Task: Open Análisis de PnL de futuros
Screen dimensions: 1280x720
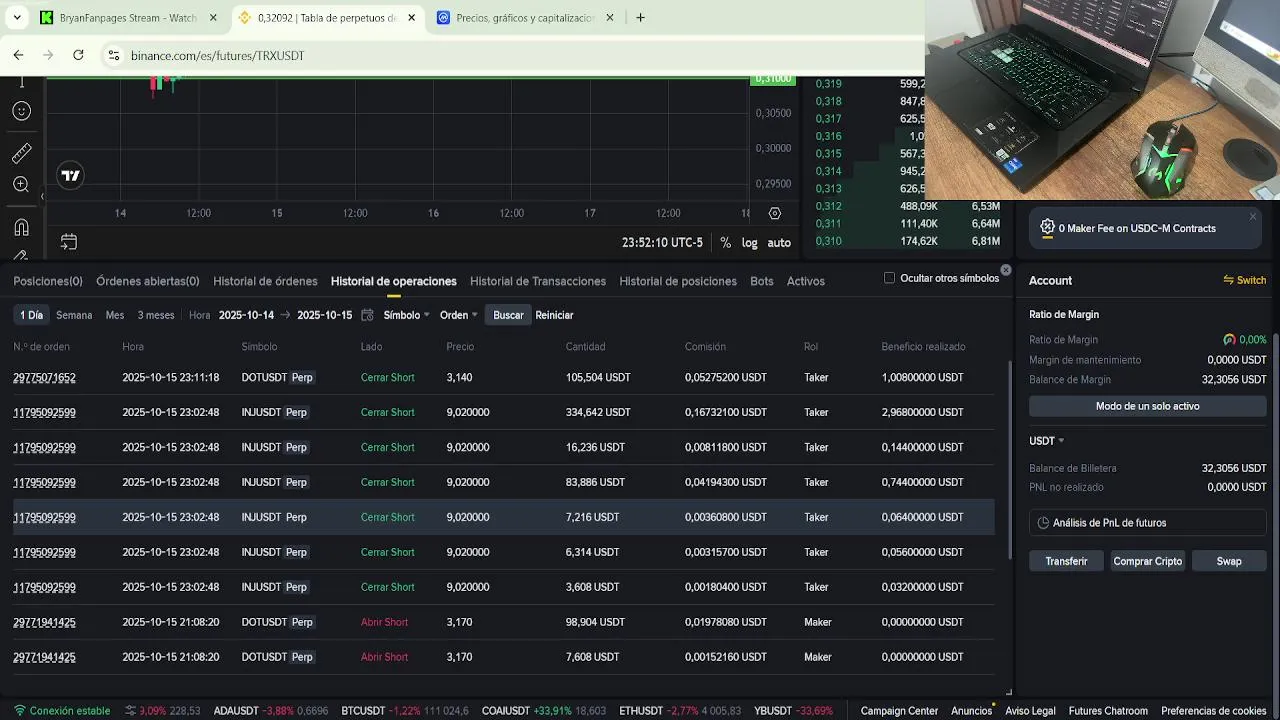Action: tap(1147, 523)
